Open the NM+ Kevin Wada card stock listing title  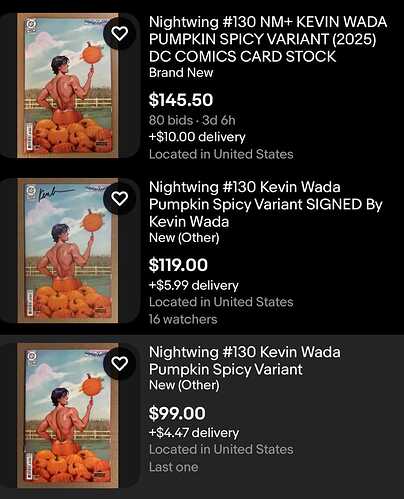[268, 39]
